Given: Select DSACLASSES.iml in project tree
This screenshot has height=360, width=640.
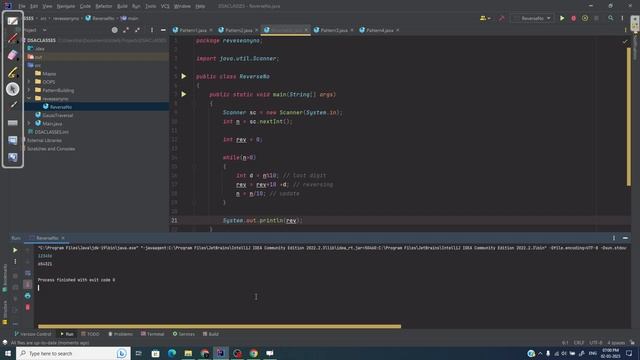Looking at the screenshot, I should tap(51, 132).
